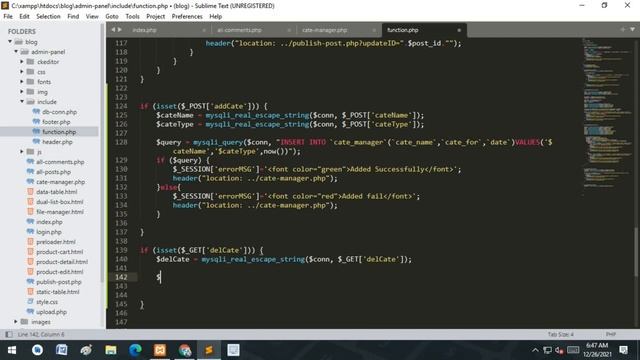640x360 pixels.
Task: Open File Explorer from taskbar
Action: pos(111,350)
